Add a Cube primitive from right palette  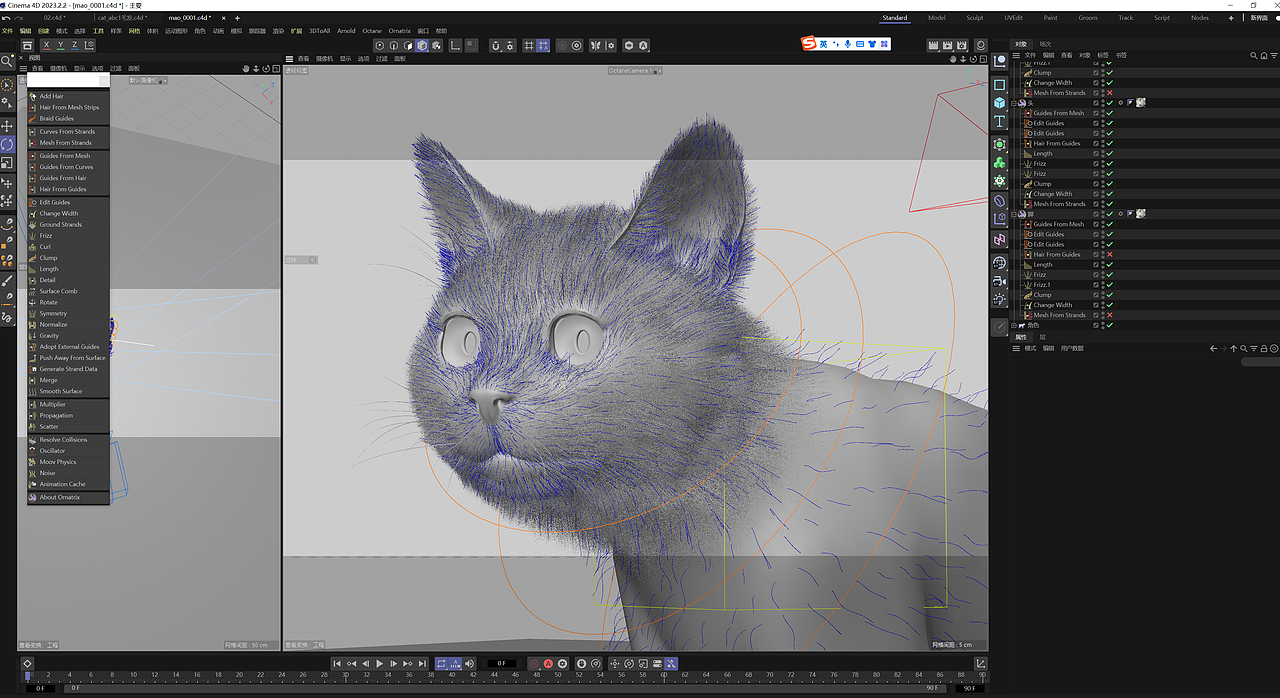tap(999, 103)
